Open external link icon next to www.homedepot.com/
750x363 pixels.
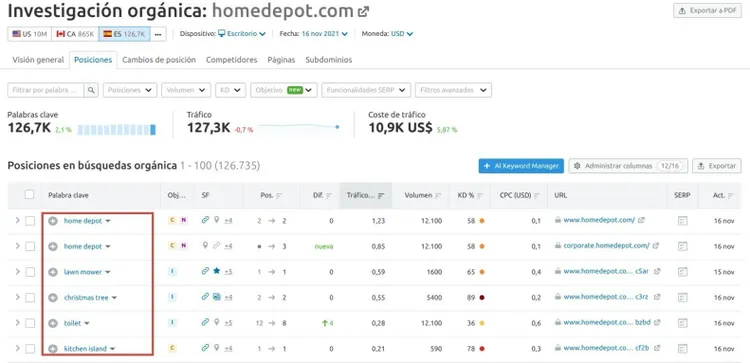[x=641, y=220]
